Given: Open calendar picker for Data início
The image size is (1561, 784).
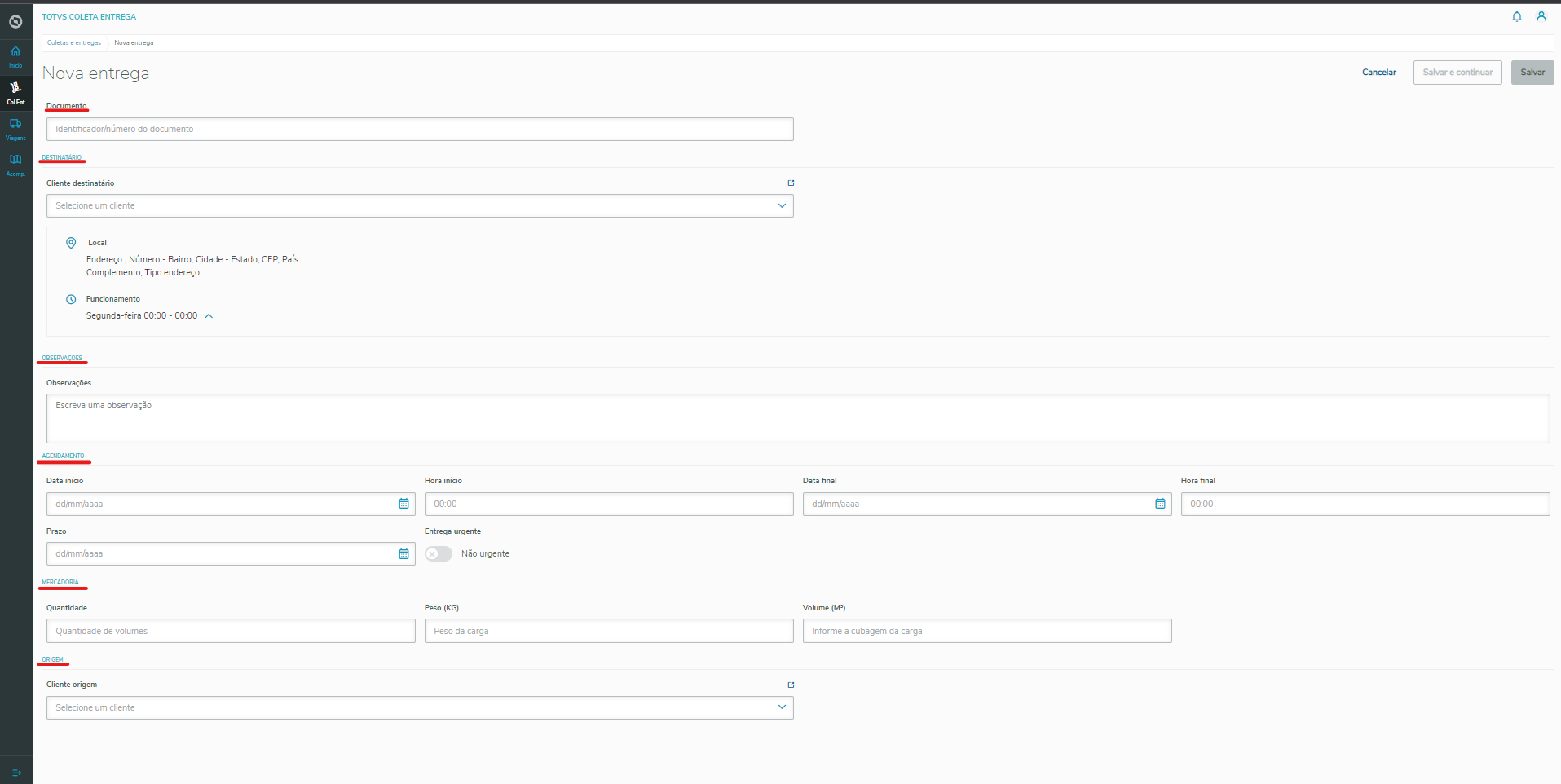Looking at the screenshot, I should click(x=403, y=504).
